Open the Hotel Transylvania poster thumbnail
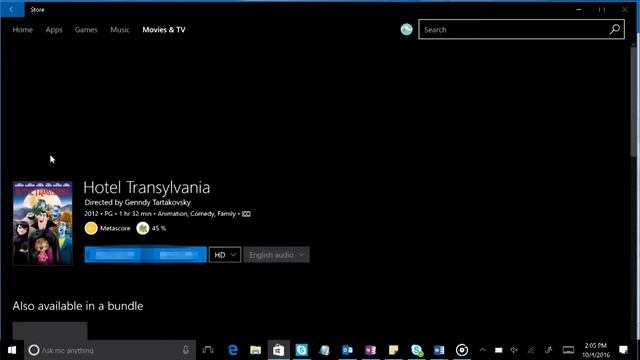 (x=42, y=223)
